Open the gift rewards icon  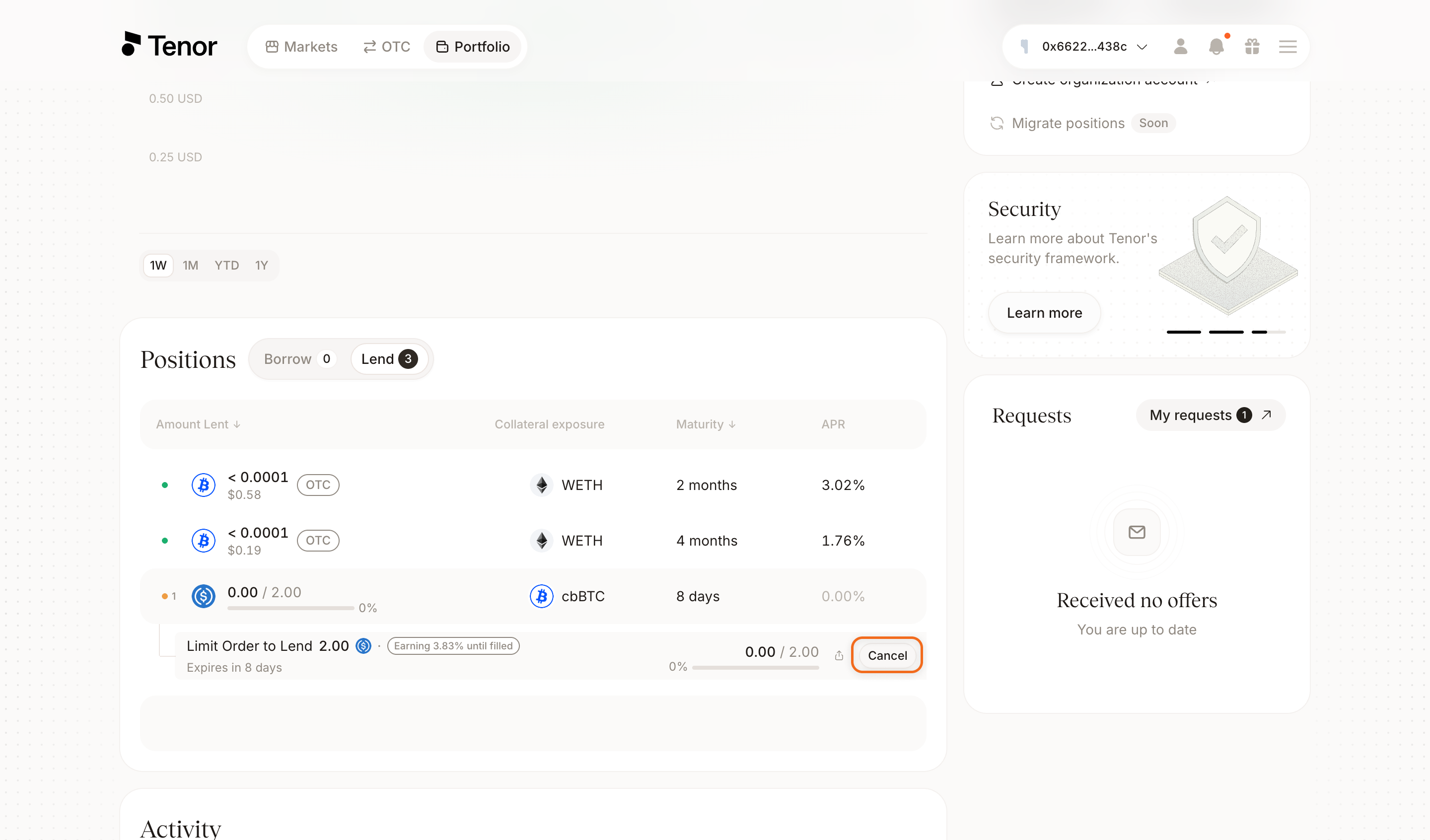pyautogui.click(x=1252, y=47)
